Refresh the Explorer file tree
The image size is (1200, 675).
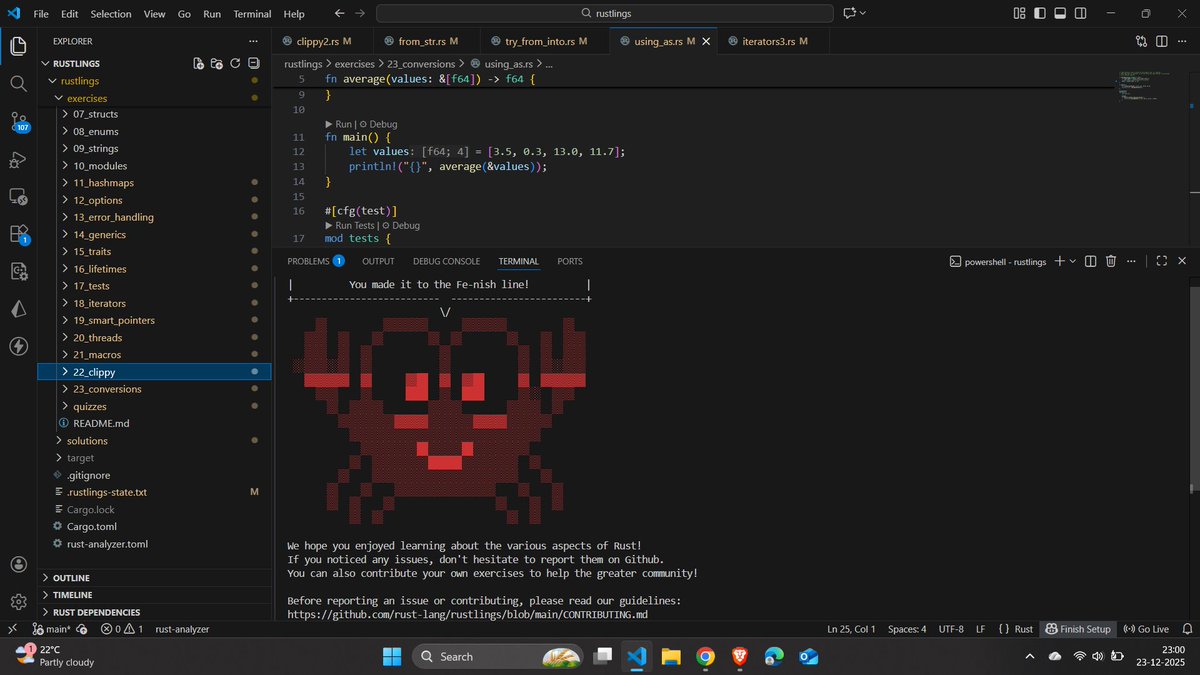[x=235, y=63]
